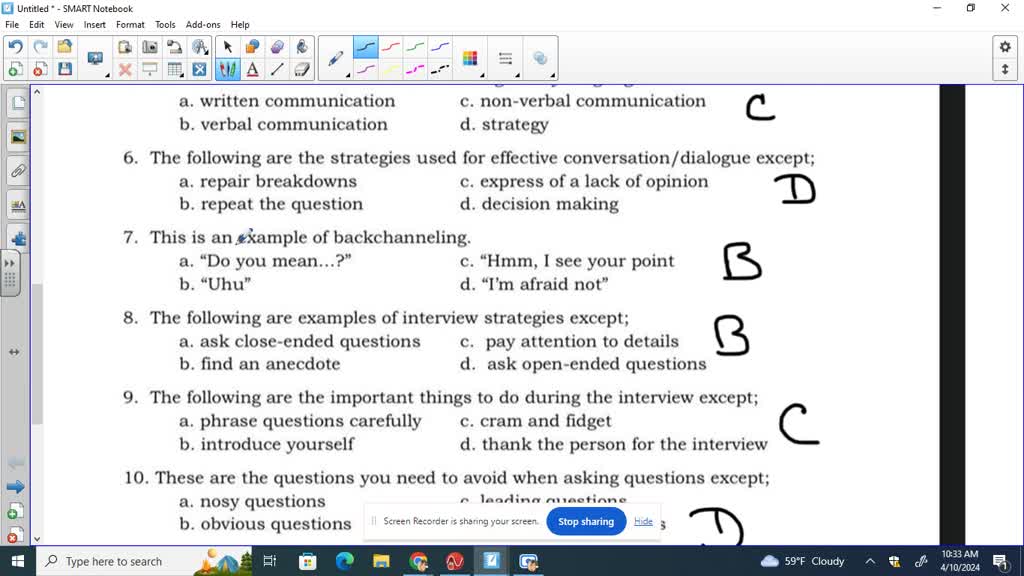The height and width of the screenshot is (576, 1024).
Task: Open the Add-ons menu
Action: pos(203,24)
